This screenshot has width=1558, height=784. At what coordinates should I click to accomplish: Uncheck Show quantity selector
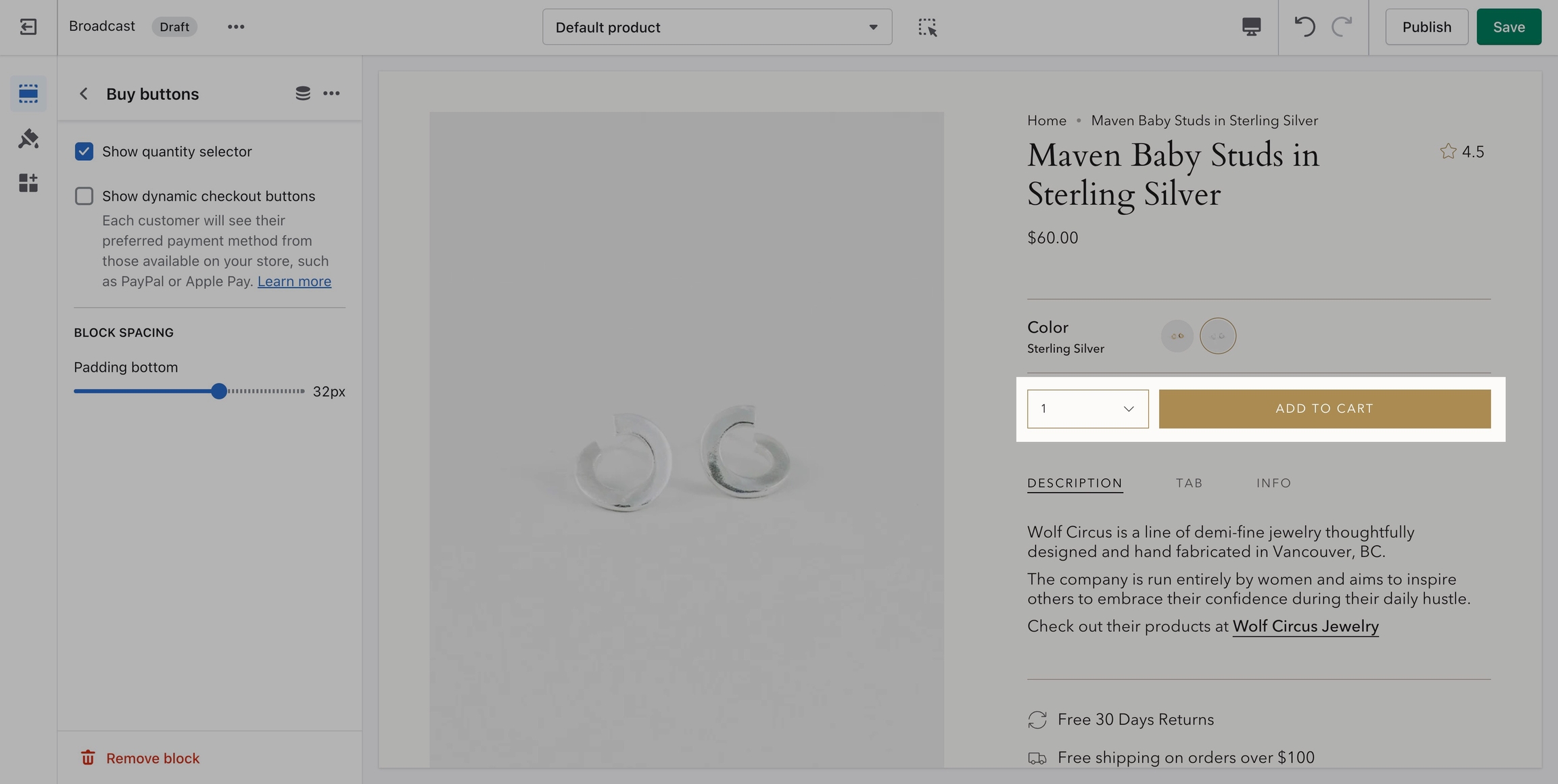pyautogui.click(x=84, y=151)
